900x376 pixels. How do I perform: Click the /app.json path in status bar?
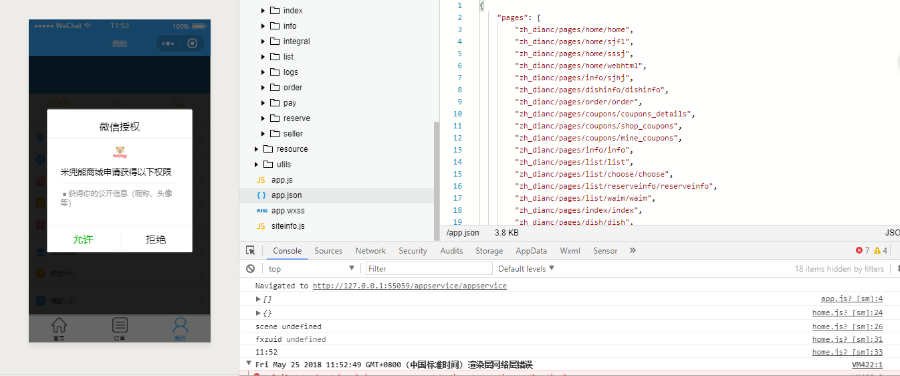pyautogui.click(x=463, y=233)
